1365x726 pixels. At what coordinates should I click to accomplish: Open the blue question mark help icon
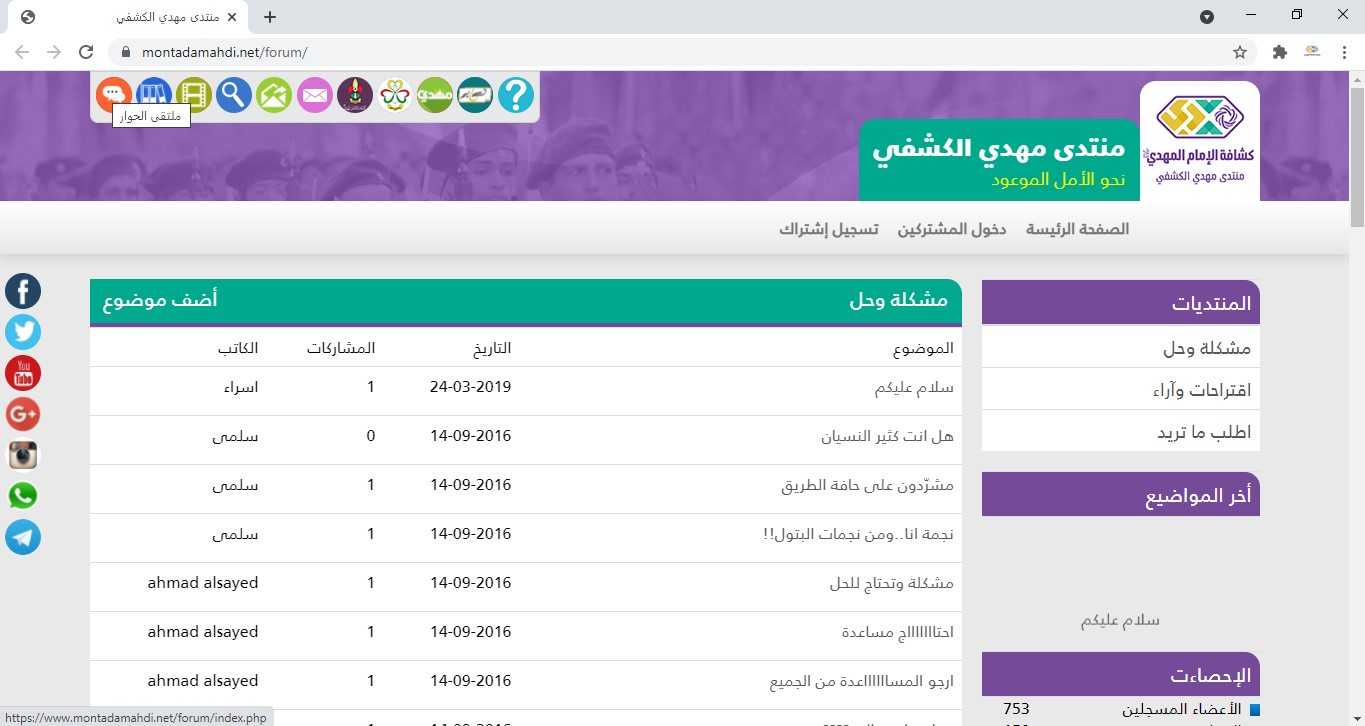point(516,95)
